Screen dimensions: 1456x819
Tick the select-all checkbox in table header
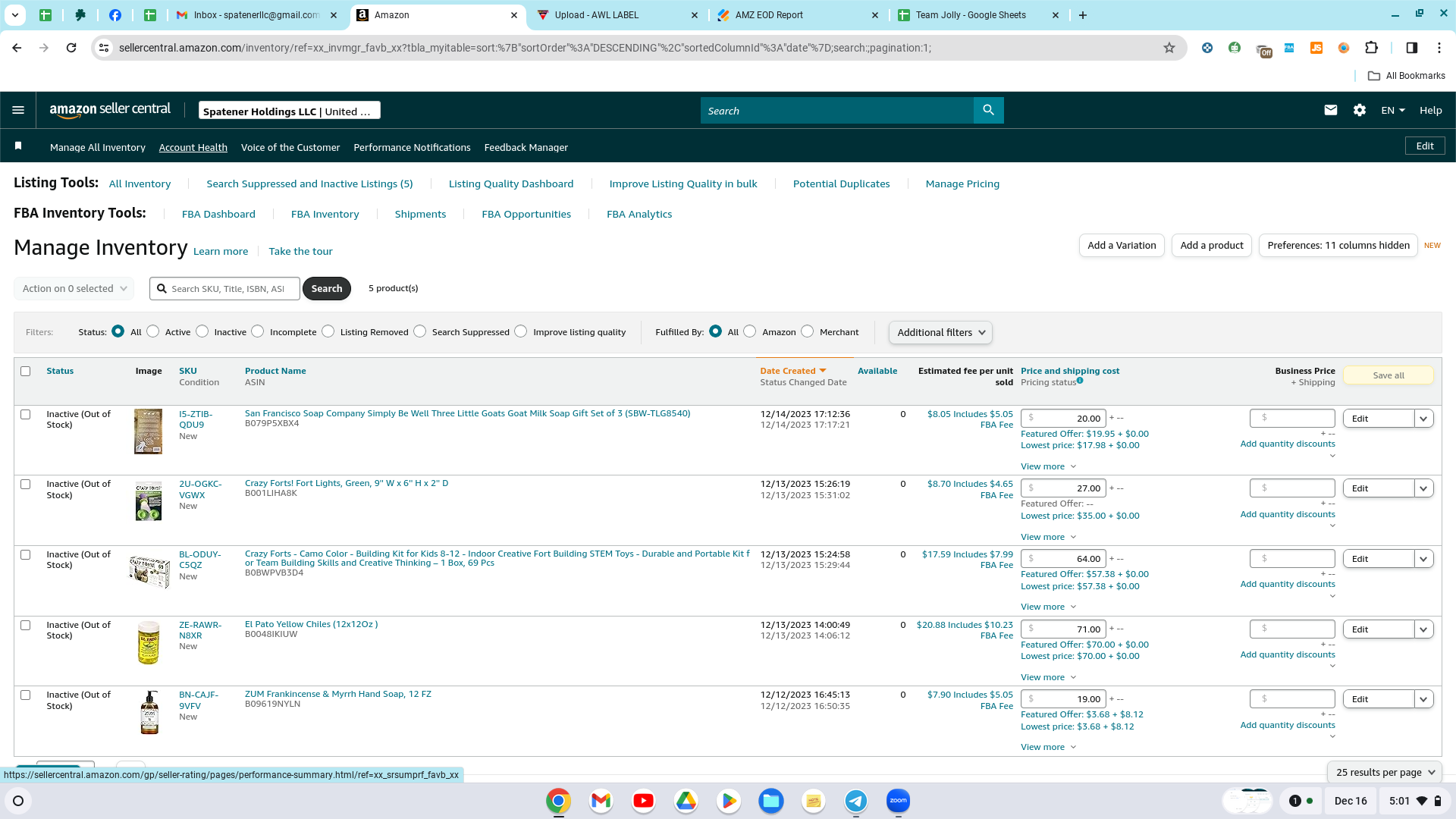(x=26, y=372)
